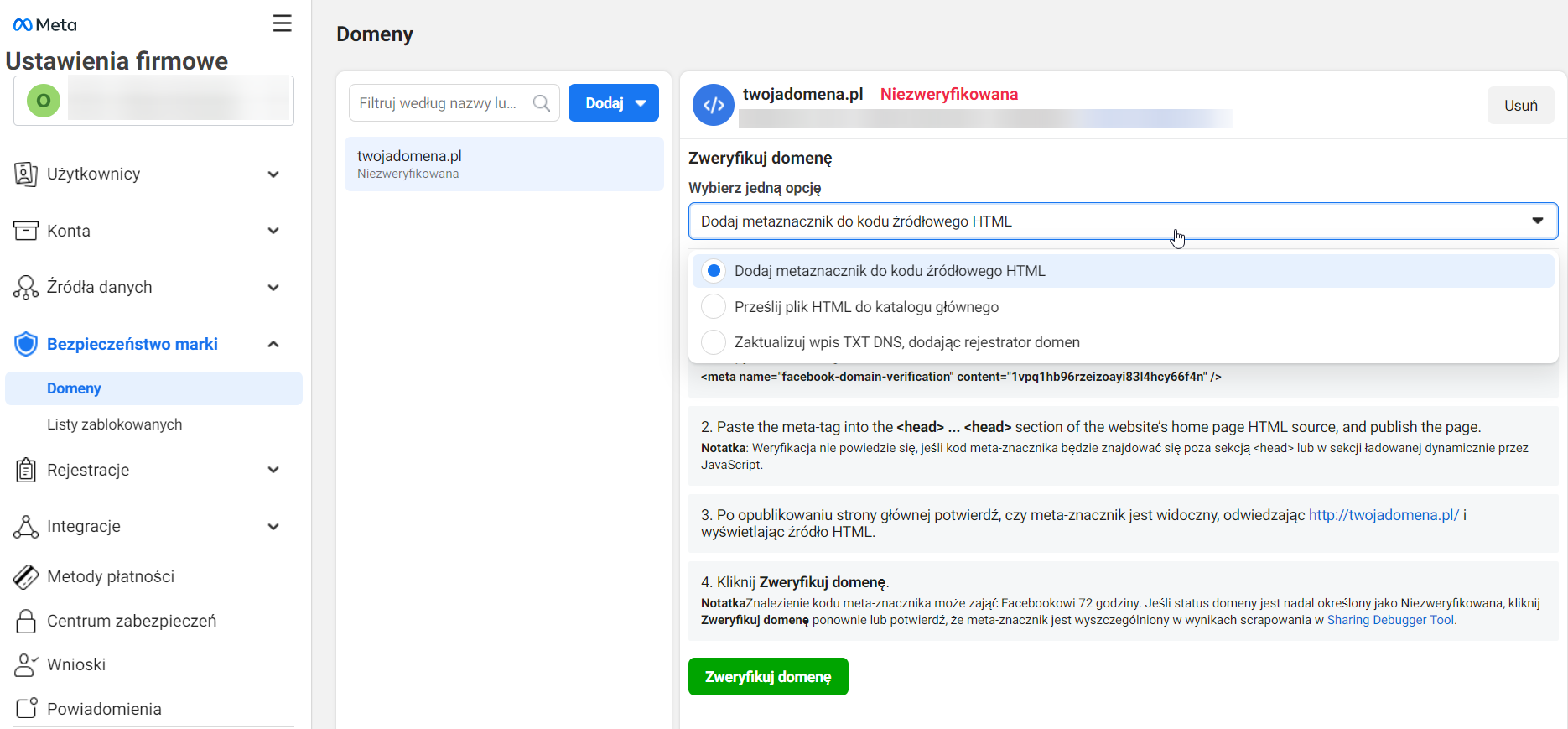The height and width of the screenshot is (729, 1568).
Task: Select 'Dodaj metaznacznik do kodu źródłowego HTML' radio
Action: (714, 271)
